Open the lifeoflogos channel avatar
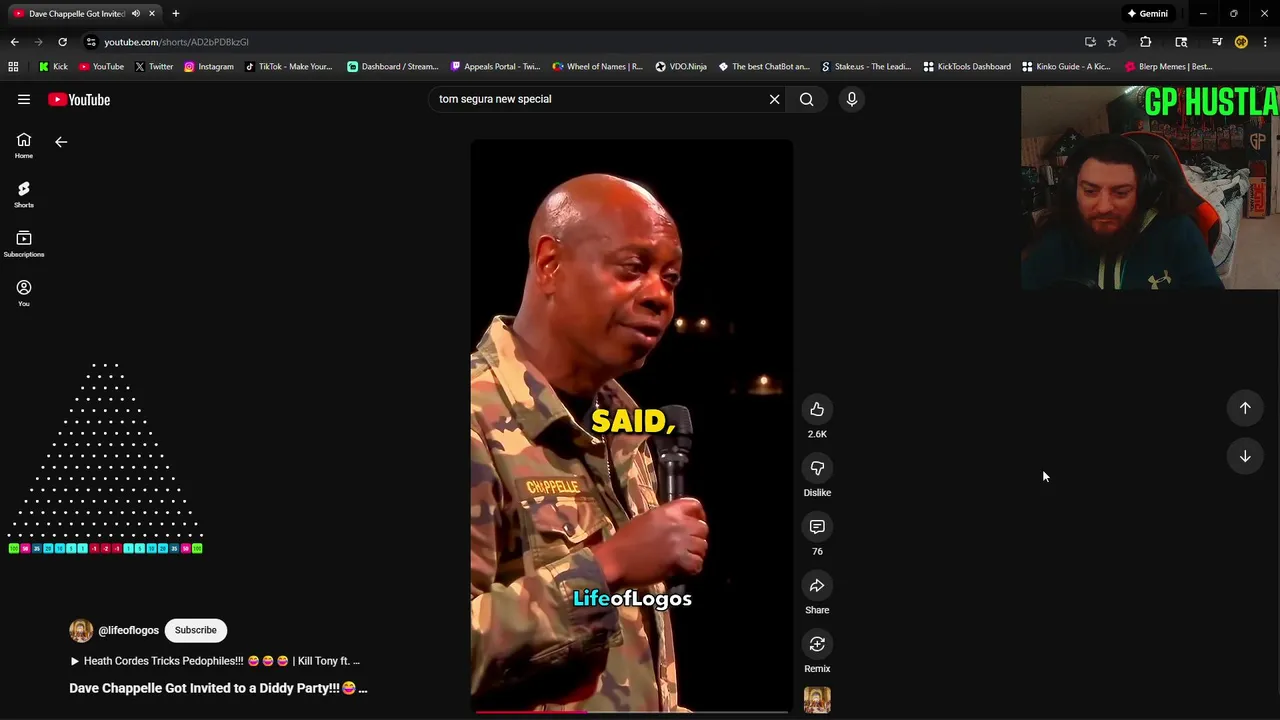The width and height of the screenshot is (1280, 720). tap(81, 630)
